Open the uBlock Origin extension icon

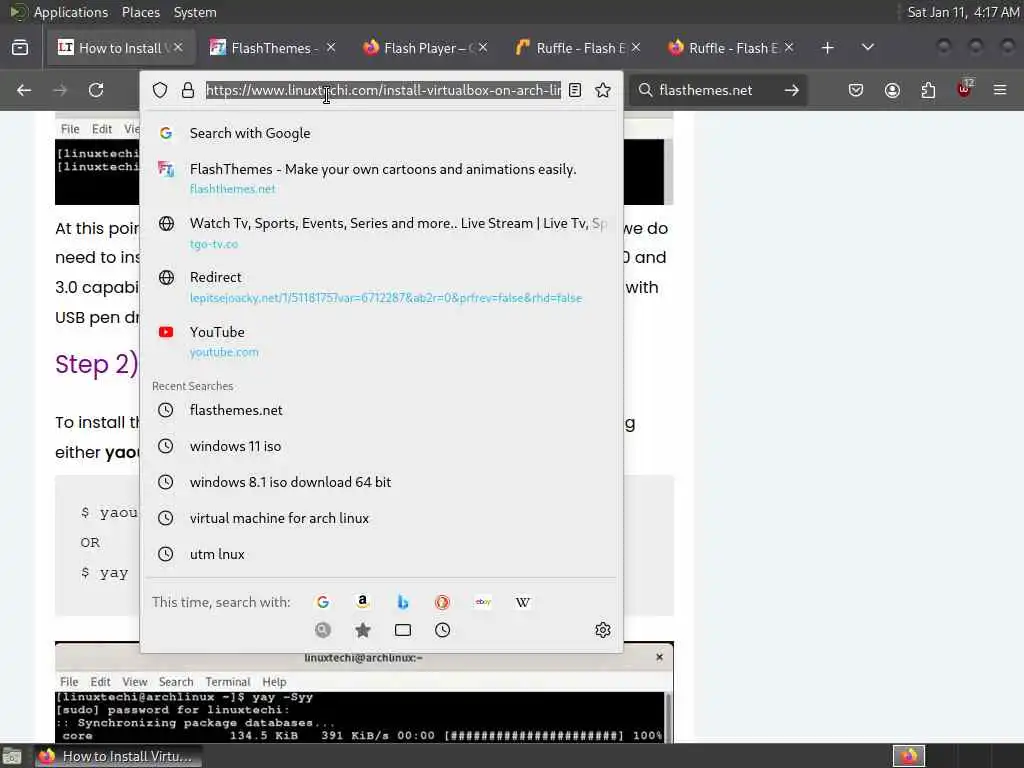point(965,89)
